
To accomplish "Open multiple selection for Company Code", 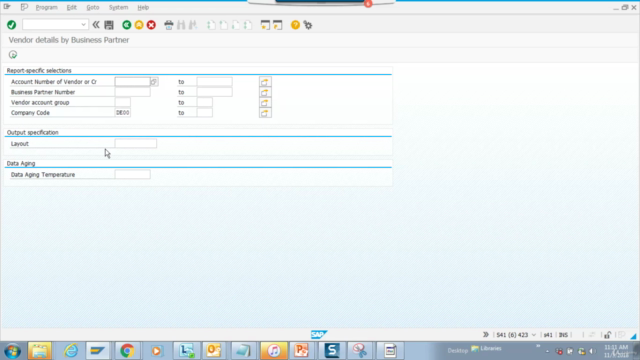I will tap(265, 113).
